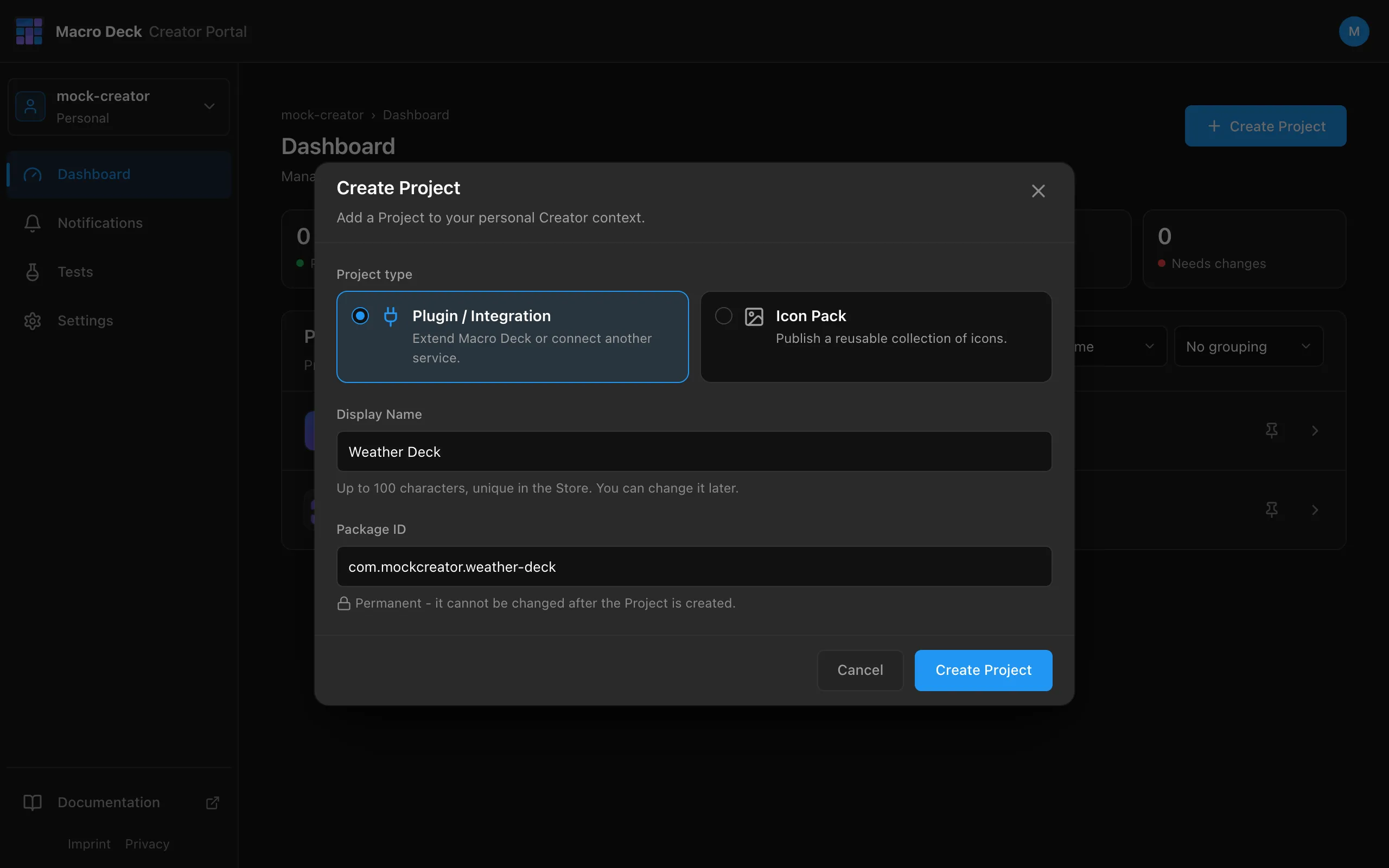Image resolution: width=1389 pixels, height=868 pixels.
Task: Click the Documentation book icon
Action: [33, 802]
